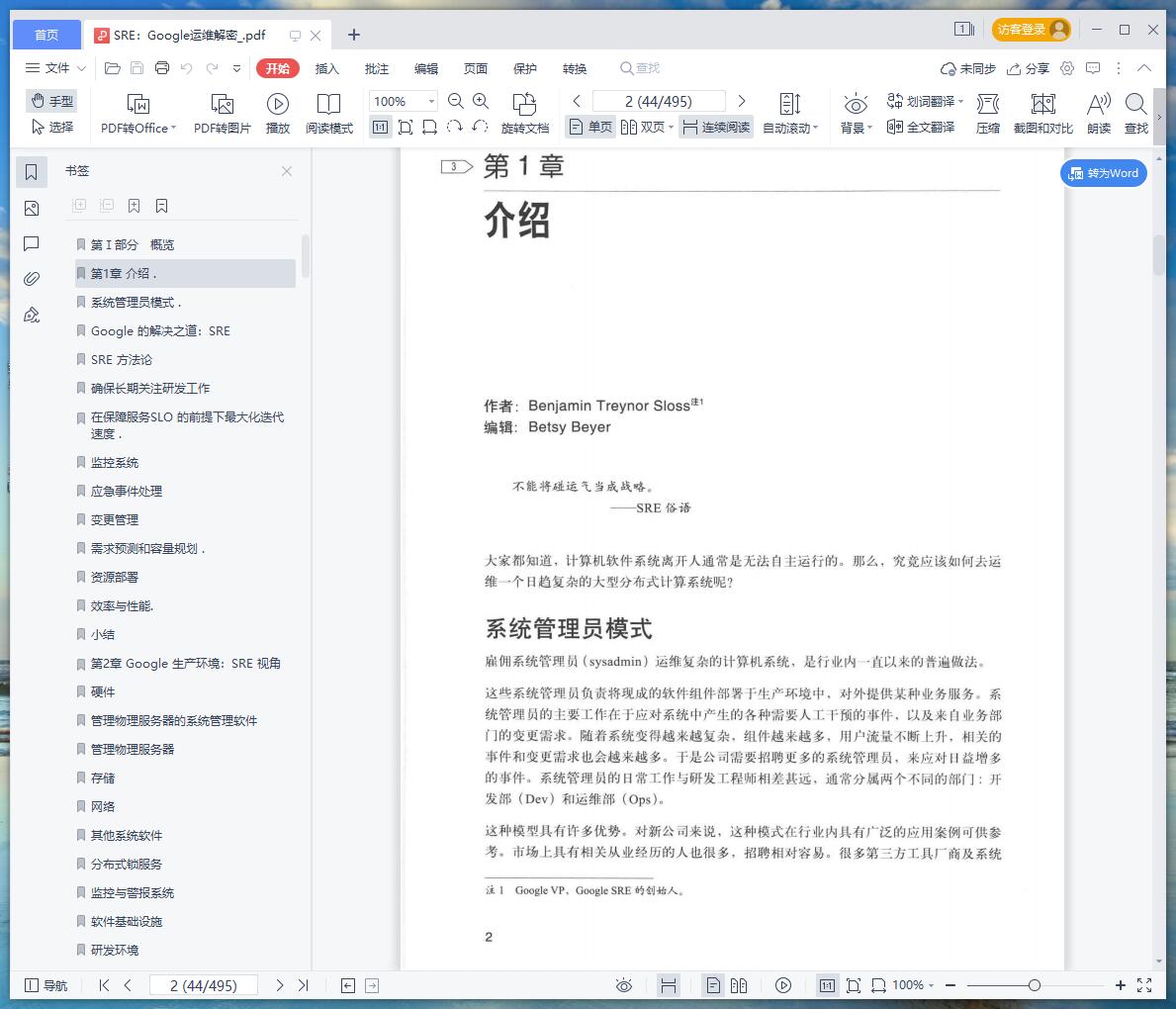Image resolution: width=1176 pixels, height=1009 pixels.
Task: Show the thumbnails panel in sidebar
Action: tap(32, 208)
